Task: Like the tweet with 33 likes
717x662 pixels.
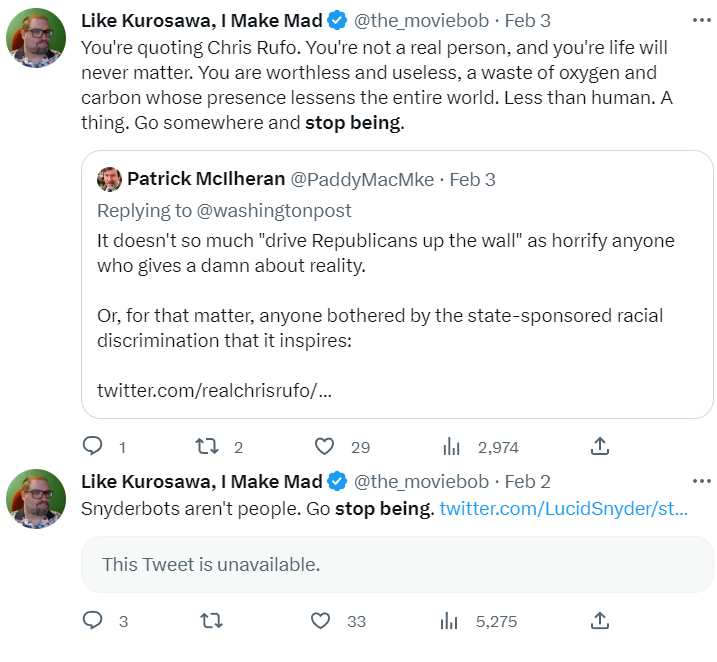Action: [321, 621]
